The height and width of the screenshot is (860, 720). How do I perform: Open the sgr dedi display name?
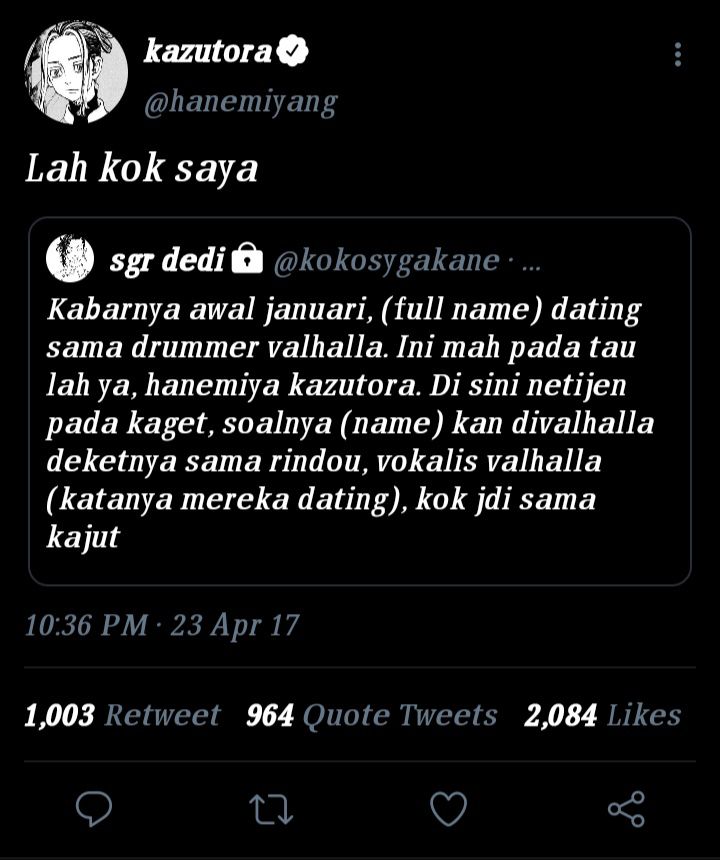point(167,259)
